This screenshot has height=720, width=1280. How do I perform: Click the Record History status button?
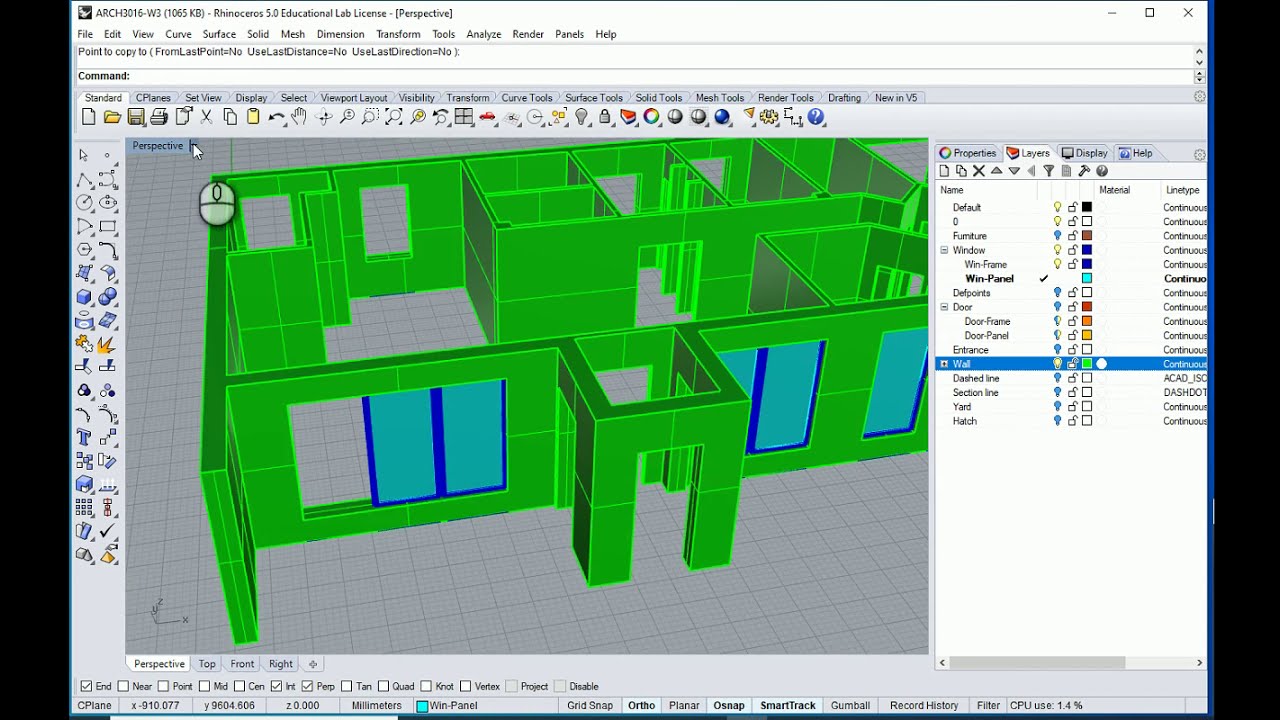[924, 706]
